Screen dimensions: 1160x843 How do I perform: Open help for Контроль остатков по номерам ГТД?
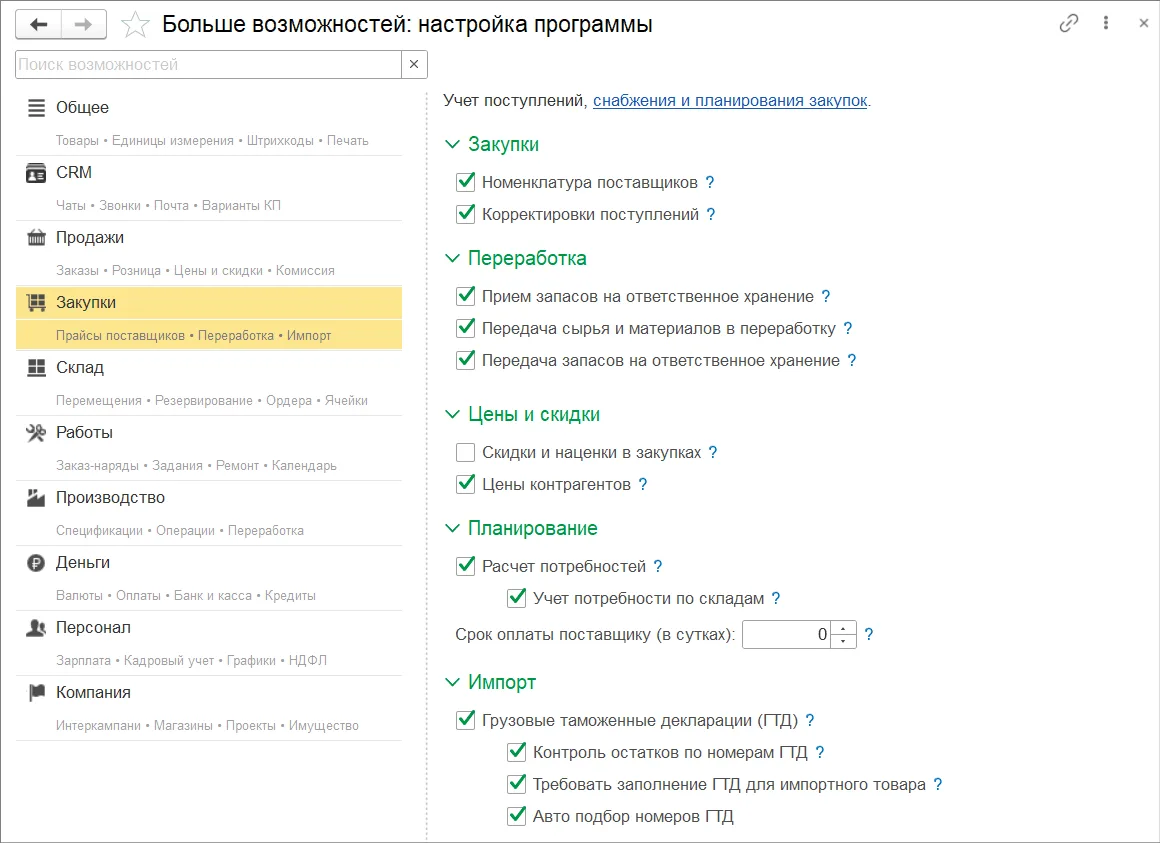[820, 753]
